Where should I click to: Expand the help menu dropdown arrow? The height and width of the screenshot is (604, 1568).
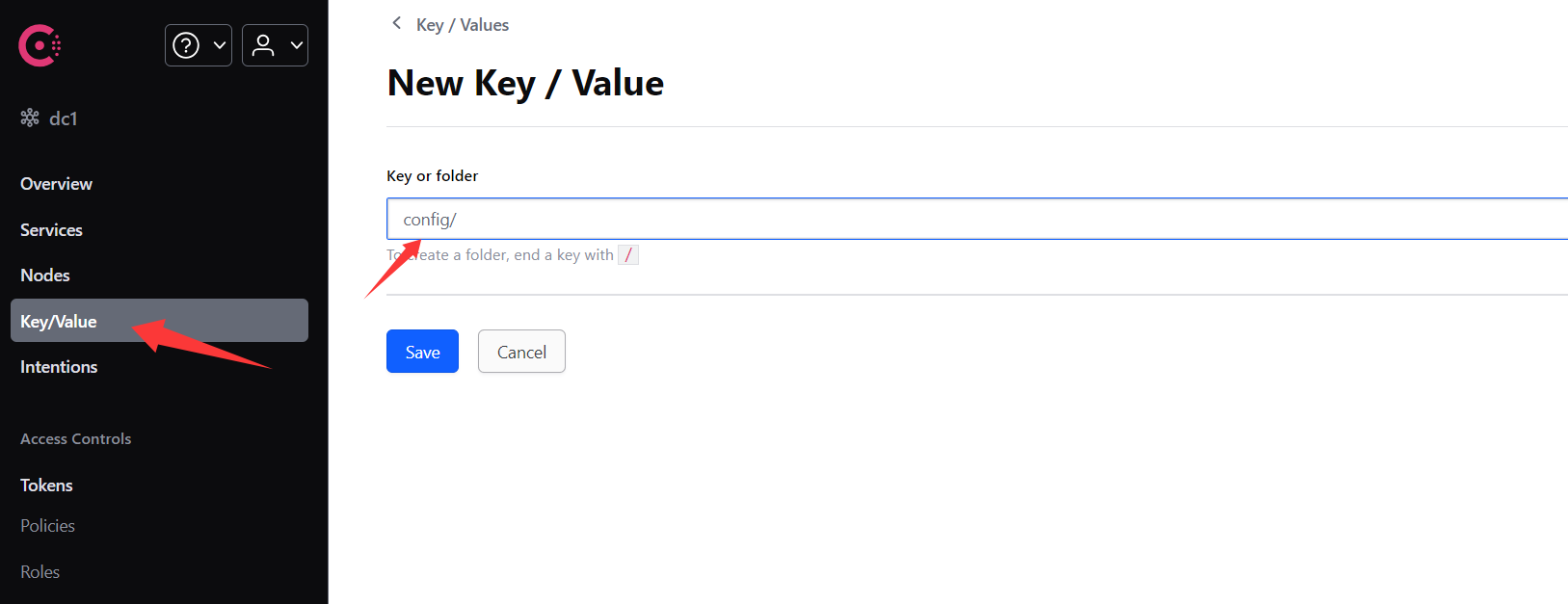click(220, 45)
